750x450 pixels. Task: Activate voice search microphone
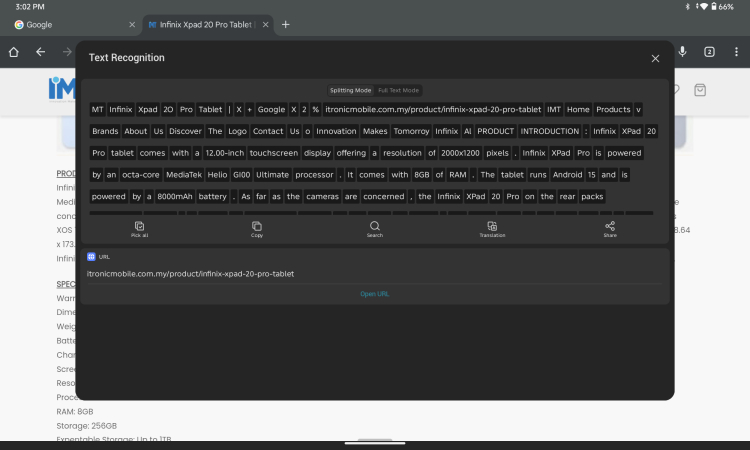[683, 52]
